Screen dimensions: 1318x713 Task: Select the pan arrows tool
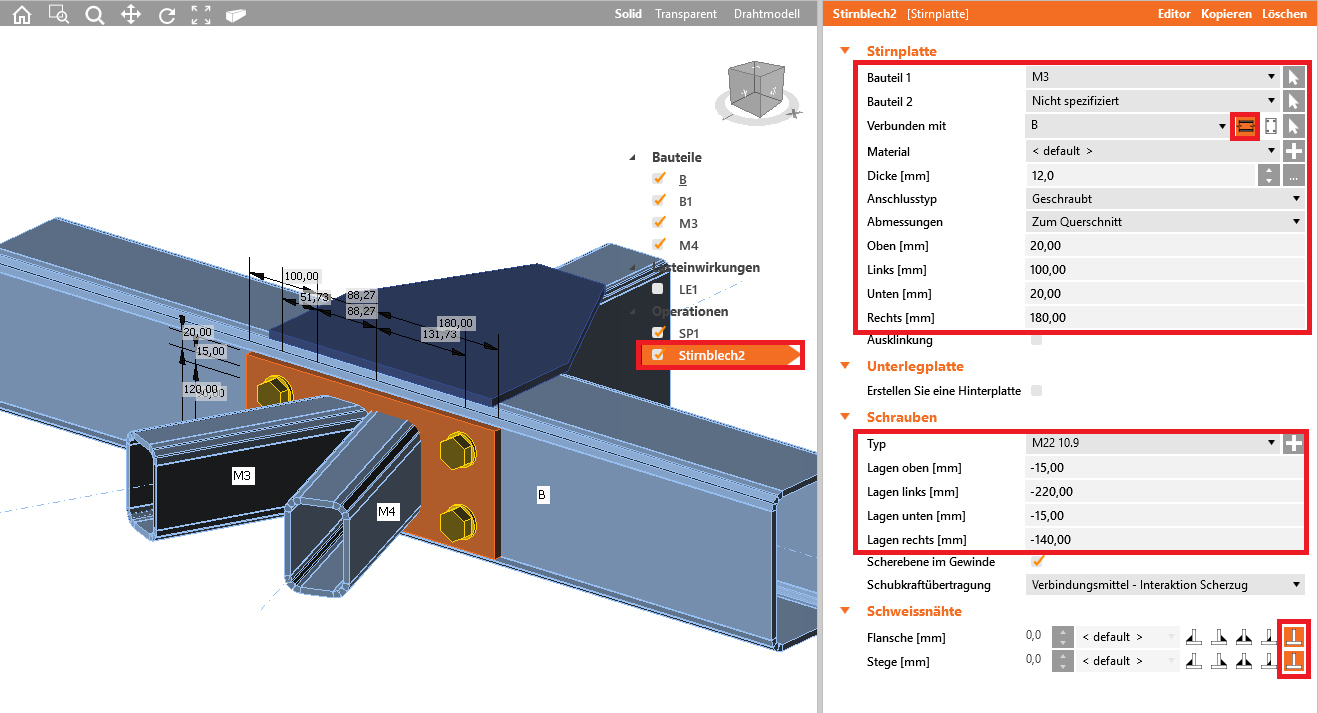(x=130, y=14)
